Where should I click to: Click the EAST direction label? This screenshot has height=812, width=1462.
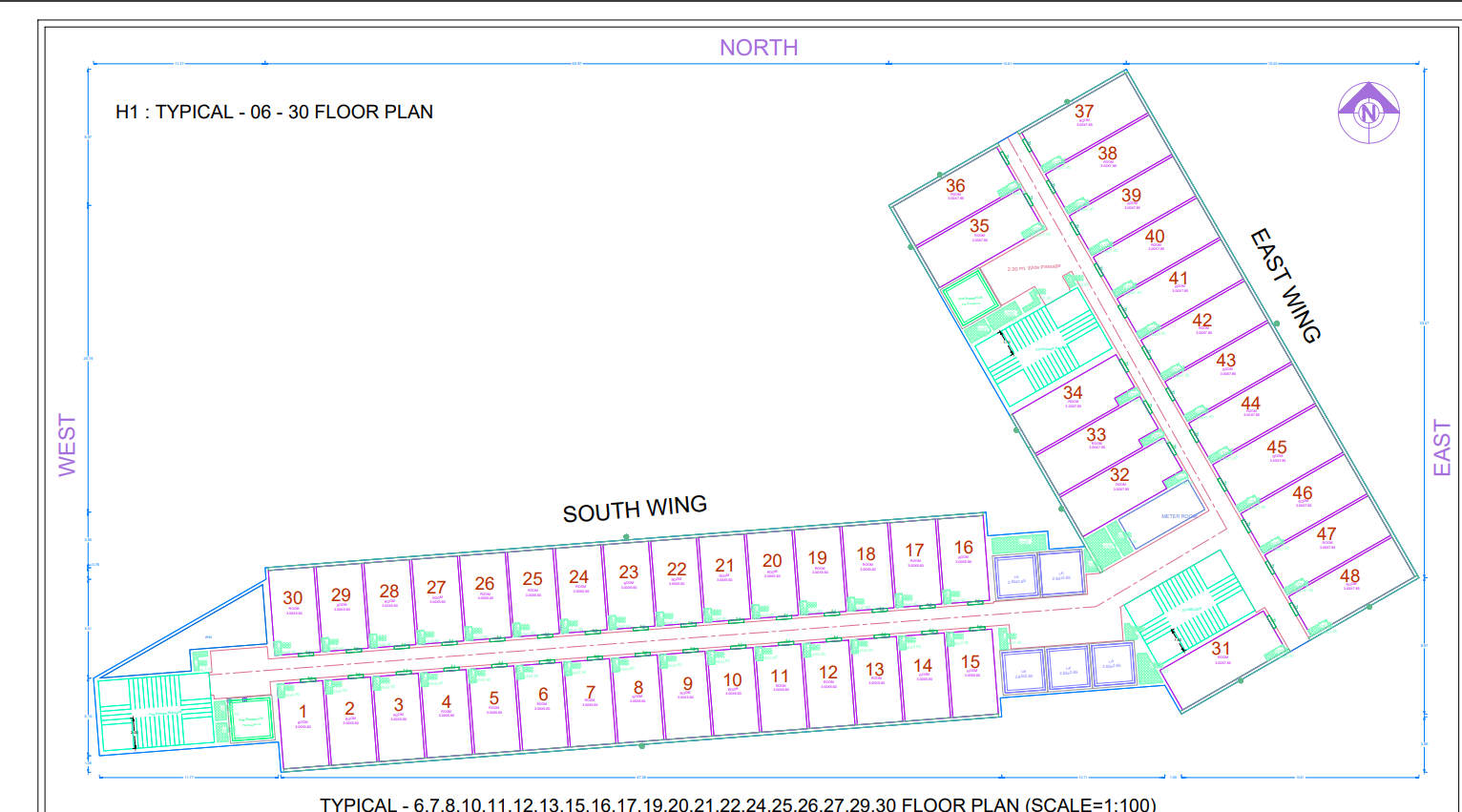1442,448
